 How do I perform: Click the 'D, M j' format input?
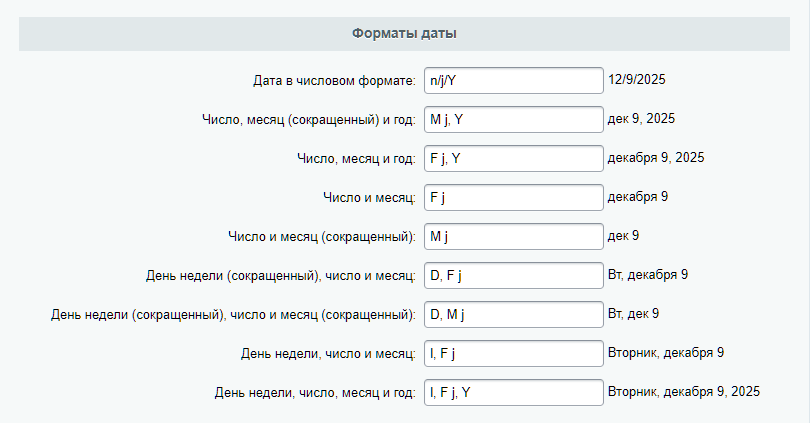tap(513, 314)
